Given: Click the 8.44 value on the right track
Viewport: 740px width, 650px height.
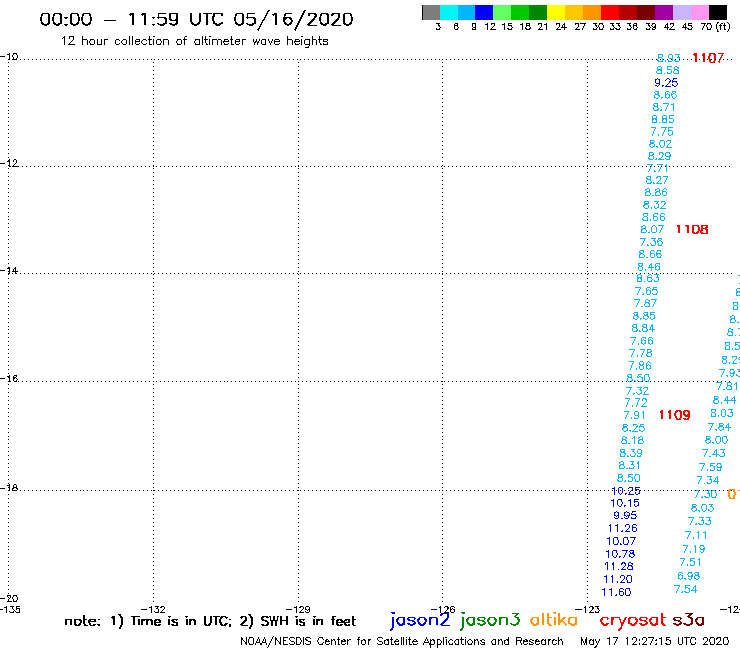Looking at the screenshot, I should (x=724, y=400).
